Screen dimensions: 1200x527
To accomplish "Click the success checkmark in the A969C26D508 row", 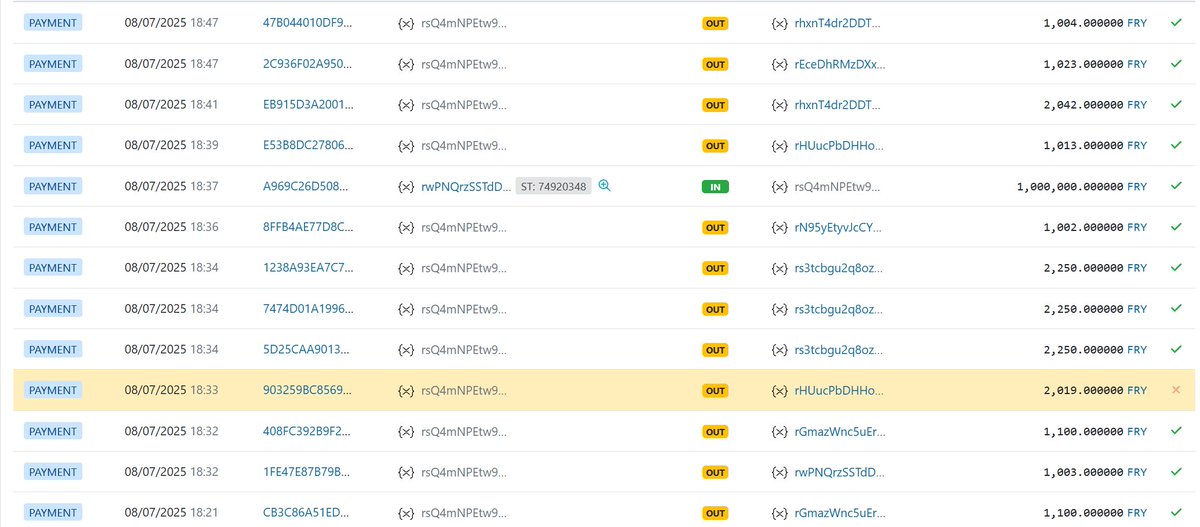I will click(x=1176, y=186).
